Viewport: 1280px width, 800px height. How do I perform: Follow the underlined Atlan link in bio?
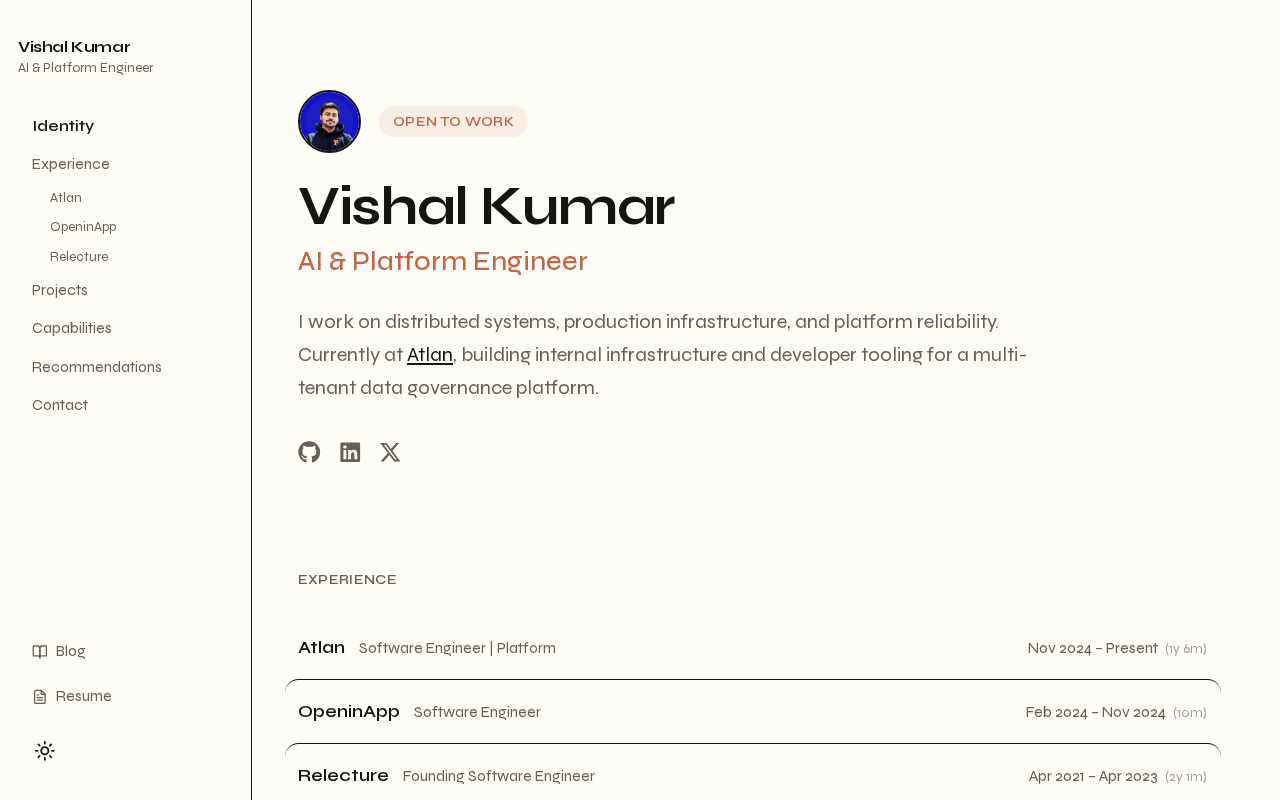click(430, 355)
